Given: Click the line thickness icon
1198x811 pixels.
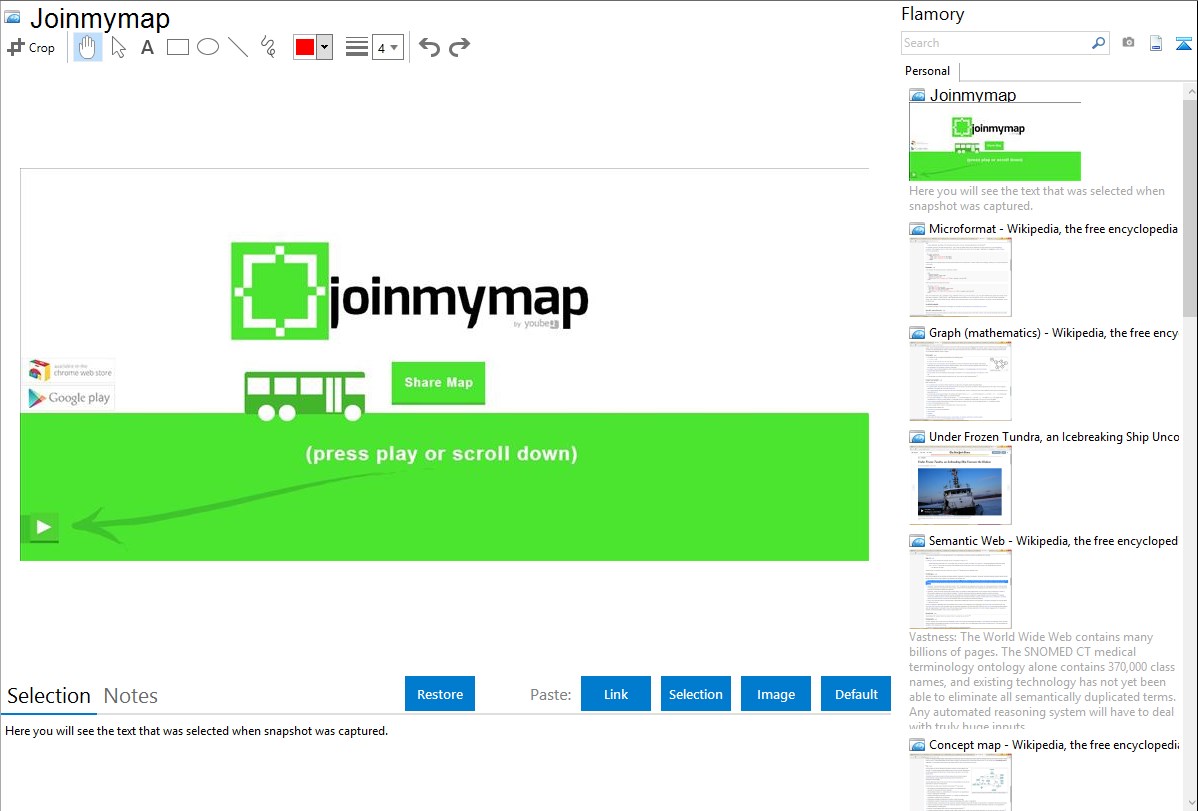Looking at the screenshot, I should coord(357,47).
